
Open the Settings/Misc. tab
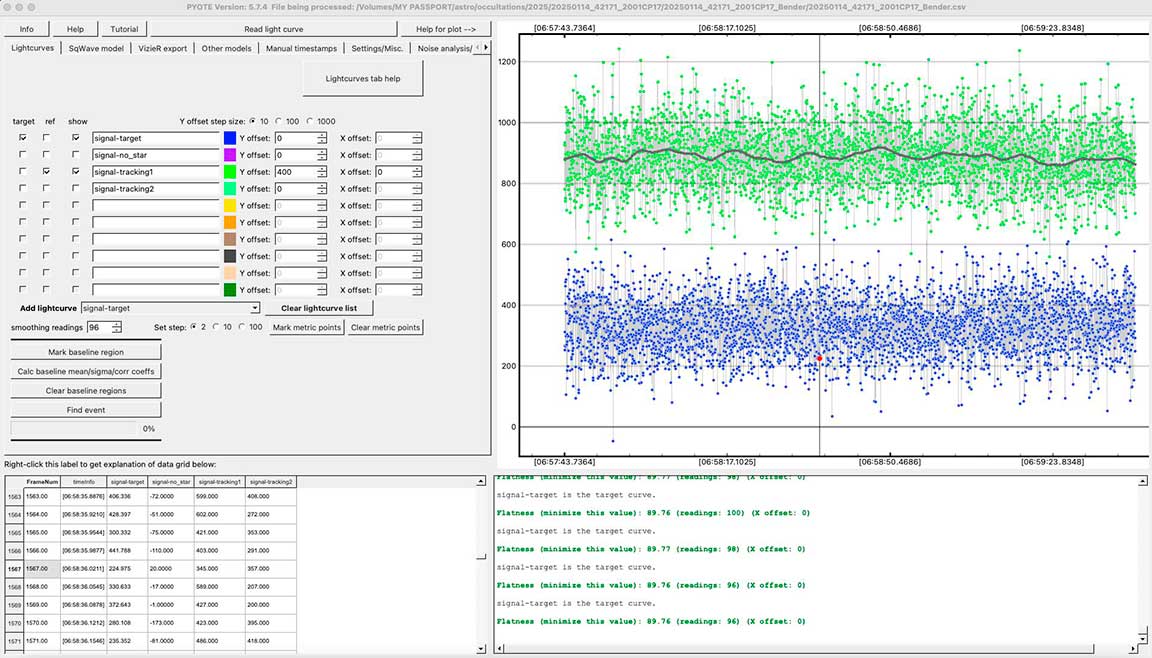[377, 48]
